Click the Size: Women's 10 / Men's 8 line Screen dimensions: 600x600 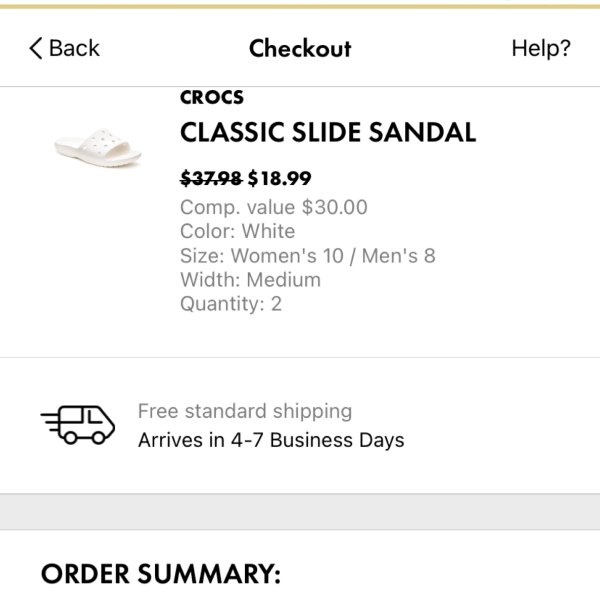[308, 256]
